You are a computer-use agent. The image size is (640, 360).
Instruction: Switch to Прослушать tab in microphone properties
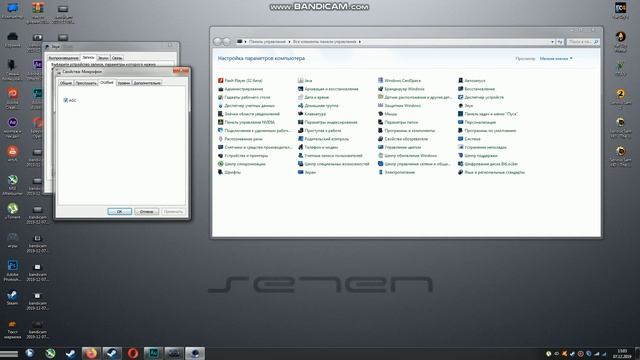(86, 83)
